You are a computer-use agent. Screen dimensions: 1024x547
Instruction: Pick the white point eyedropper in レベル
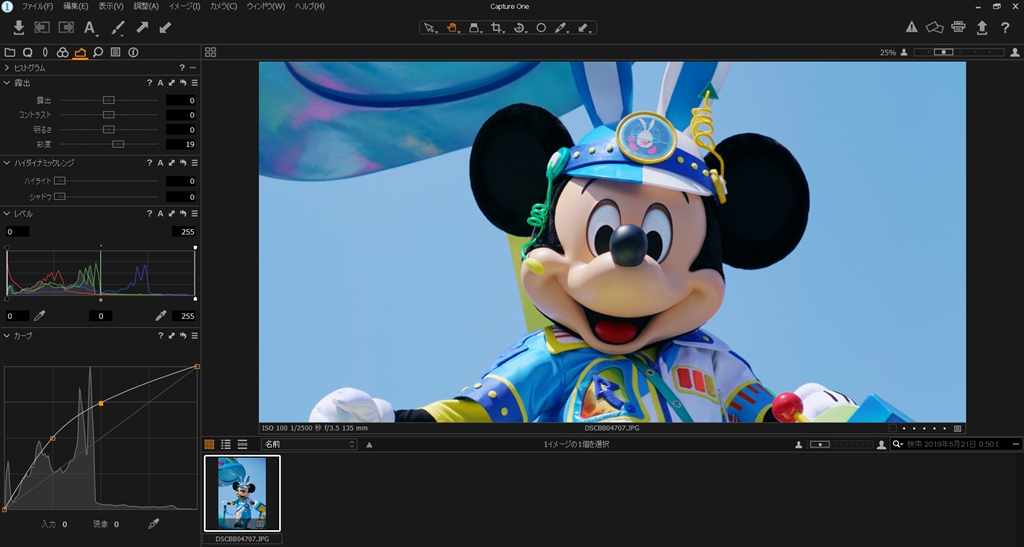pyautogui.click(x=160, y=316)
